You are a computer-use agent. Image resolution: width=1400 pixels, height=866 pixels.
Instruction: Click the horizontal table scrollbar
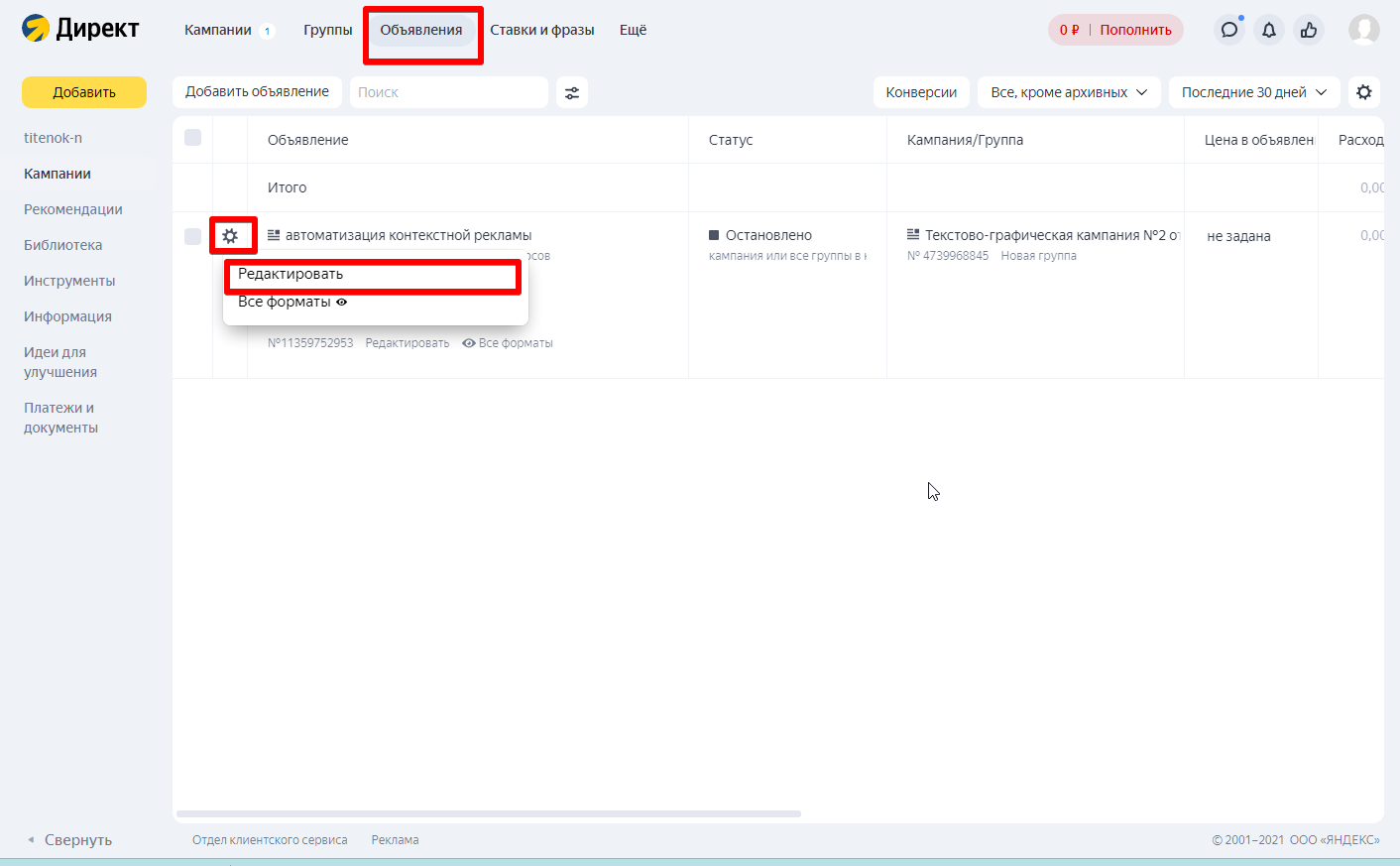[489, 814]
